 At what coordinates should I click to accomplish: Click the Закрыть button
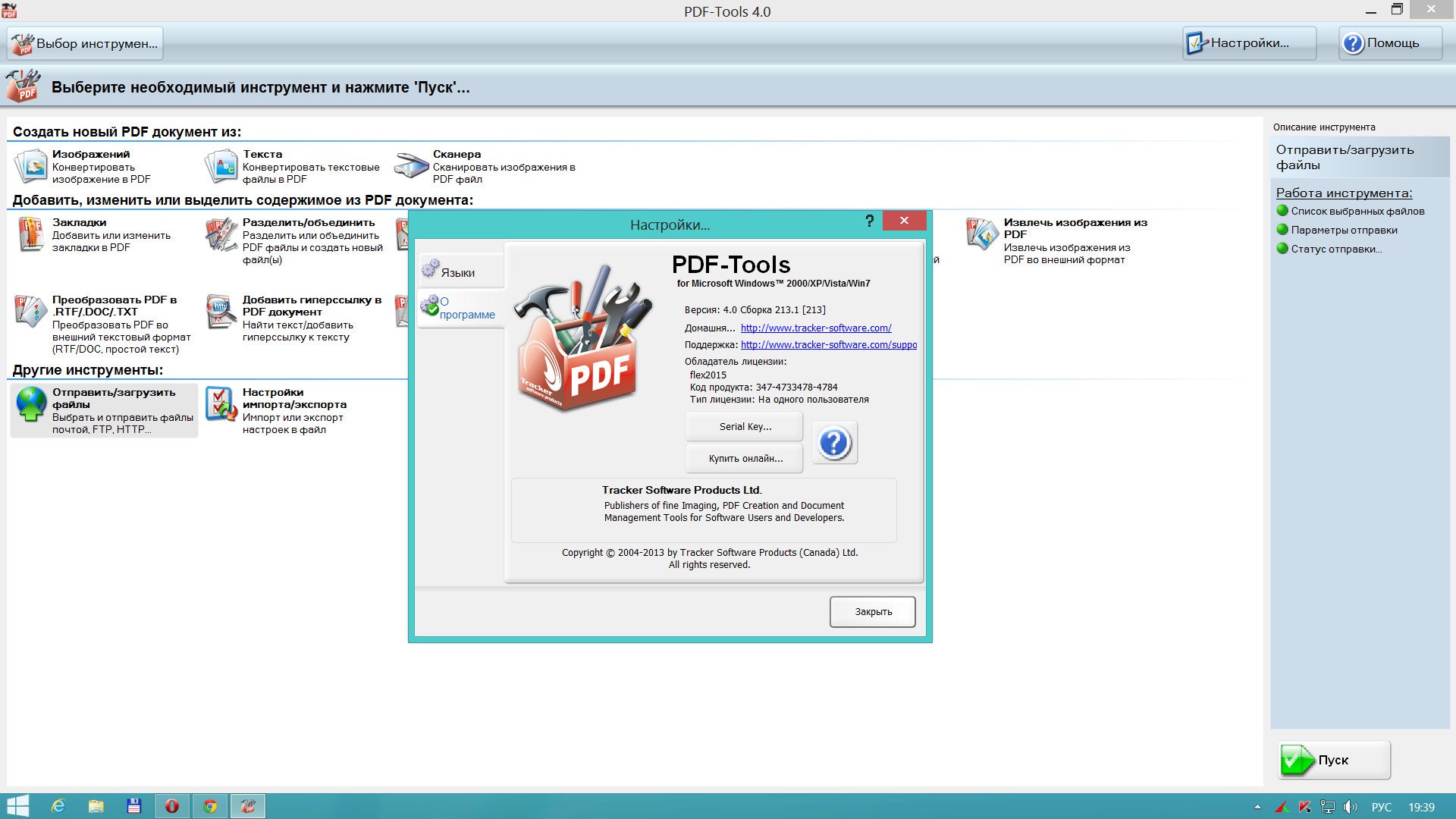[x=872, y=611]
